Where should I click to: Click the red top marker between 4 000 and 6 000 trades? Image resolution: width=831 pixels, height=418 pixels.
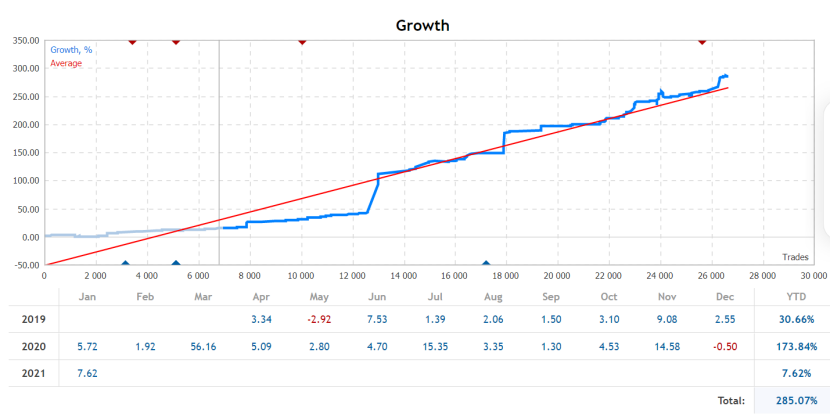[x=176, y=42]
